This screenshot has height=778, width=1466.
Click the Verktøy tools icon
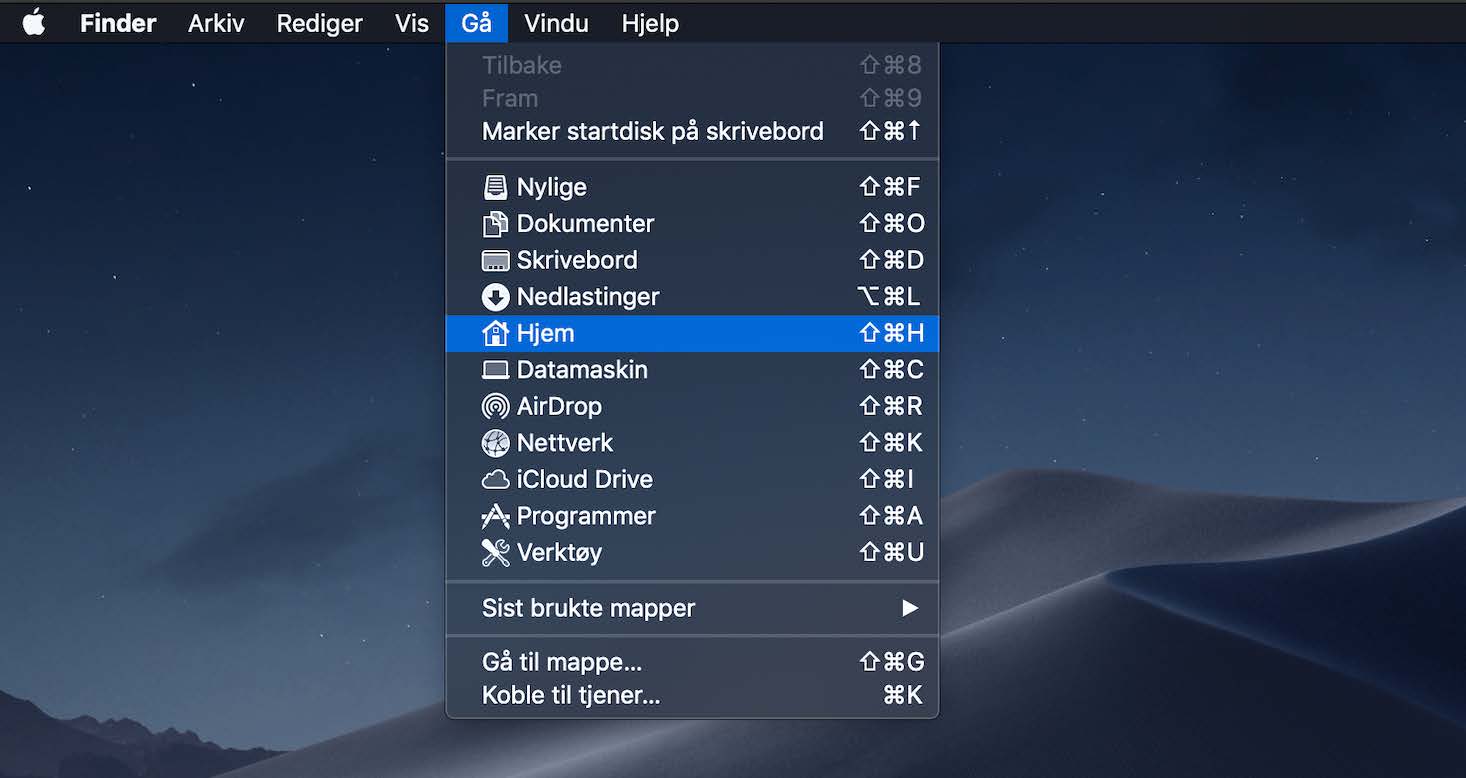pyautogui.click(x=495, y=553)
